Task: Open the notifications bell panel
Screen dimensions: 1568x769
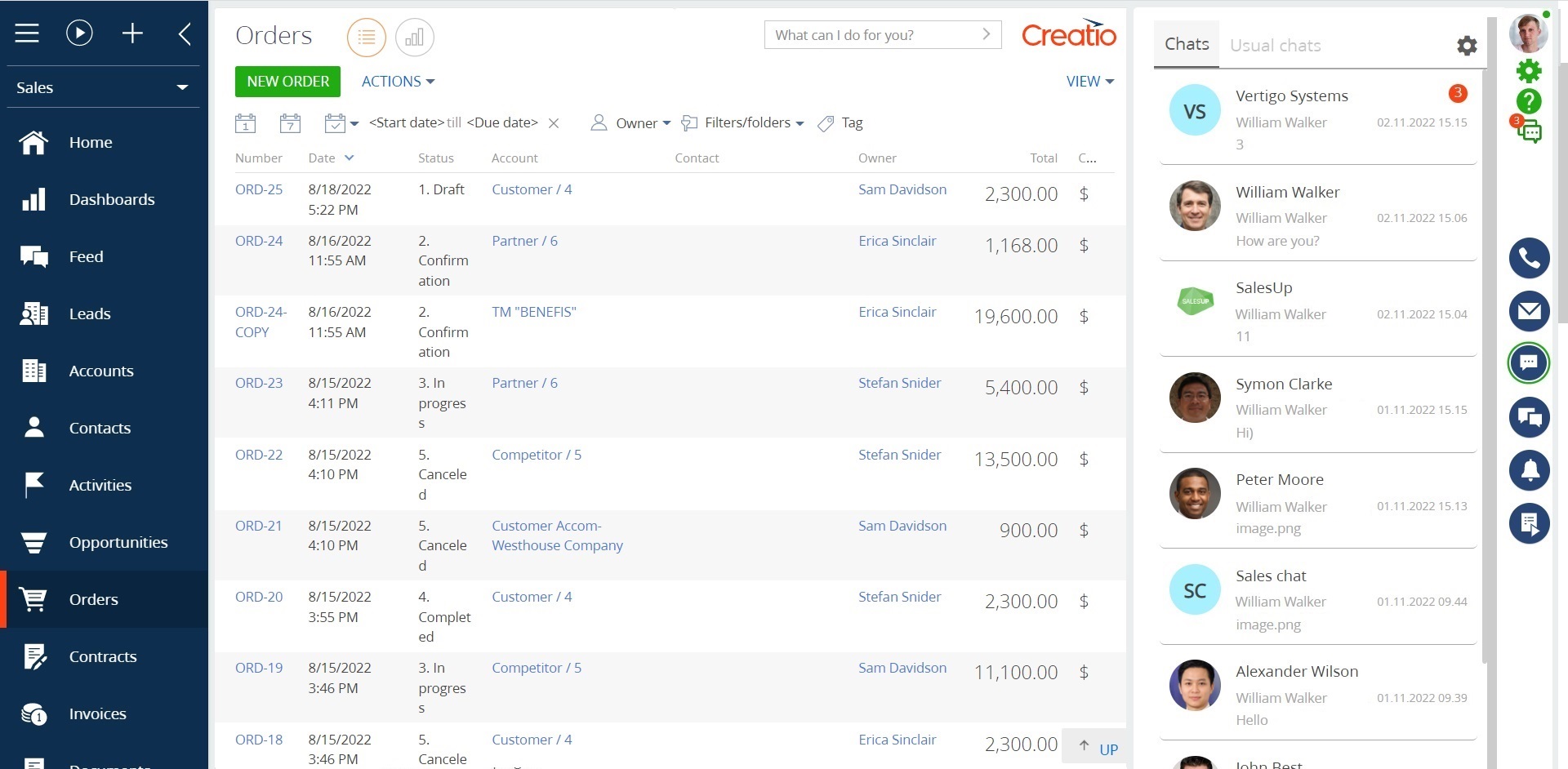Action: (1530, 471)
